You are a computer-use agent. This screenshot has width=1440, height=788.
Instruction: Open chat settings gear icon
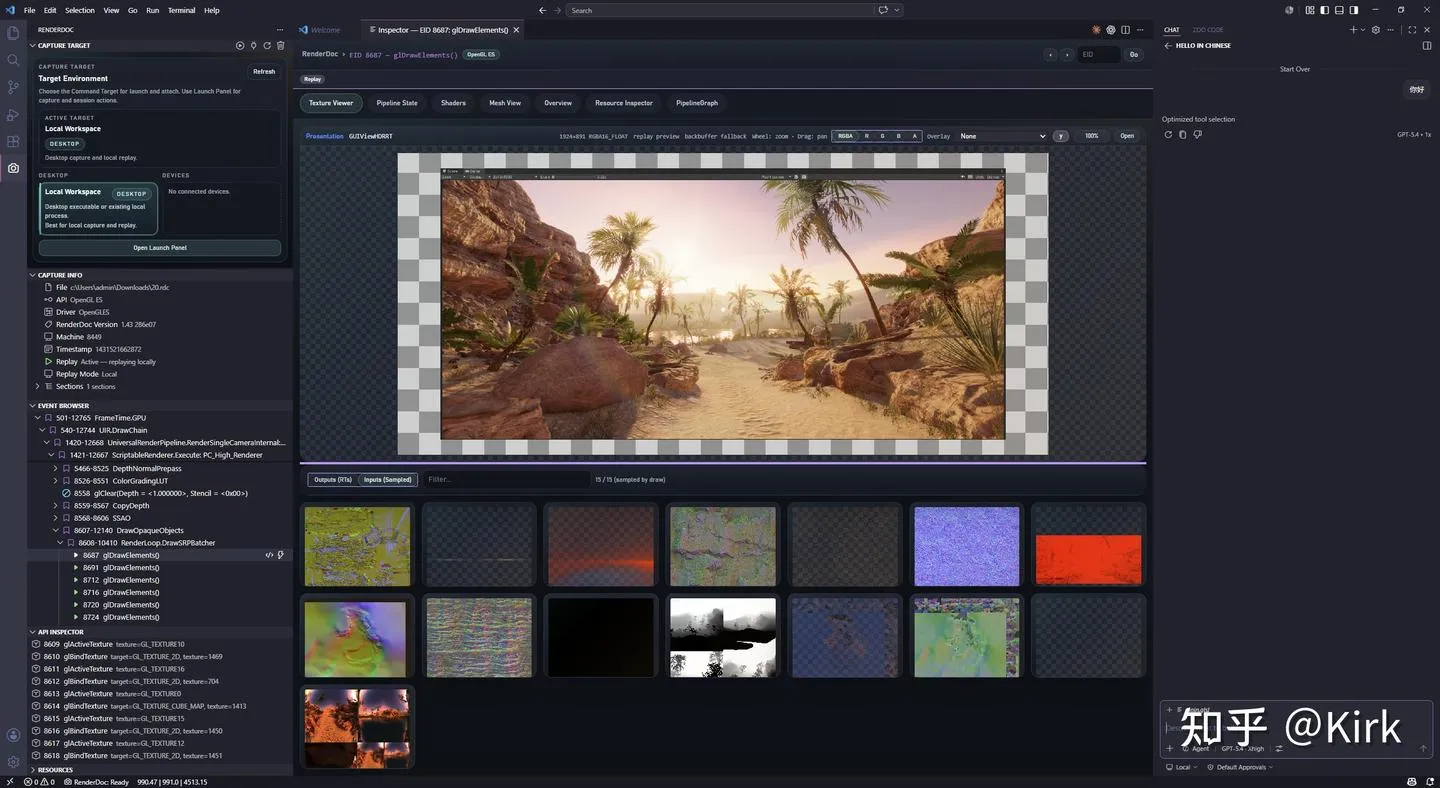(1376, 30)
